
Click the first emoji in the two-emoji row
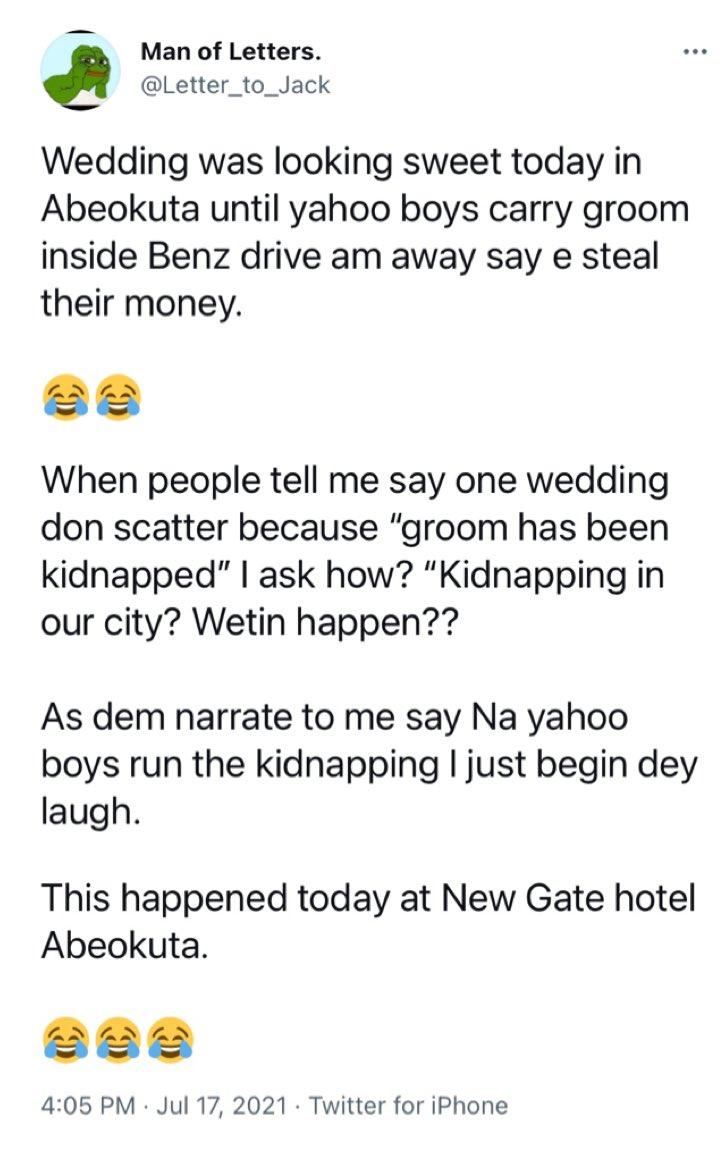[x=65, y=396]
